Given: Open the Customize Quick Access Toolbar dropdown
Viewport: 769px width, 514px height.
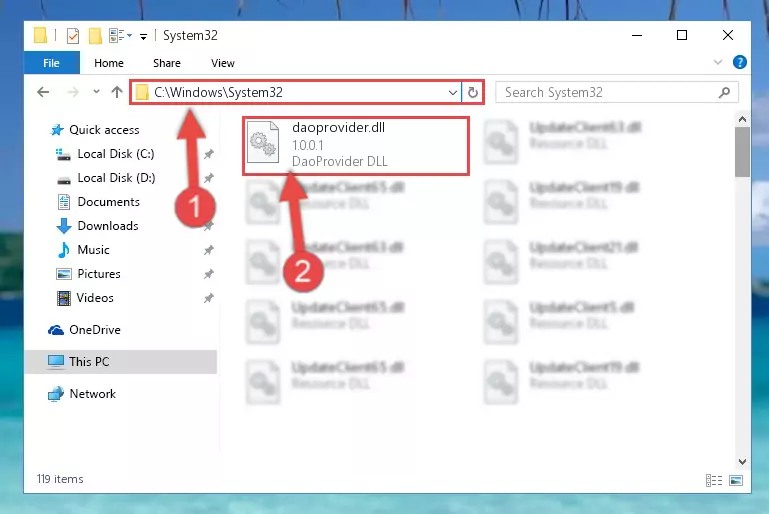Looking at the screenshot, I should [143, 36].
